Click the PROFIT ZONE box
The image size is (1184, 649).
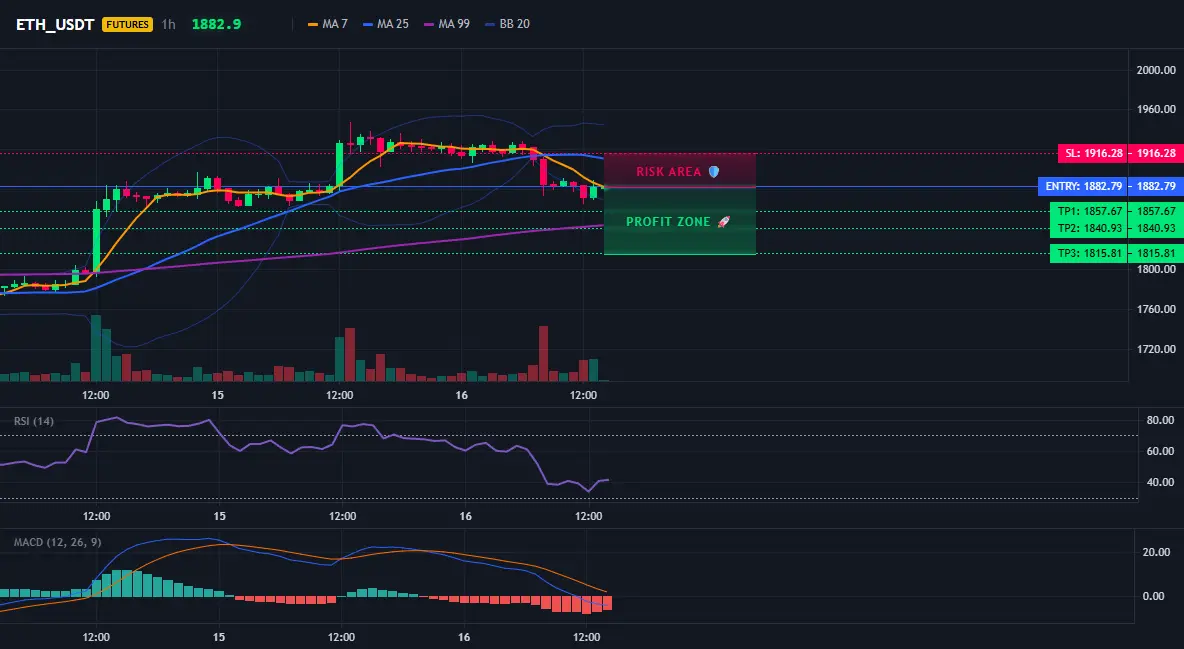coord(680,221)
